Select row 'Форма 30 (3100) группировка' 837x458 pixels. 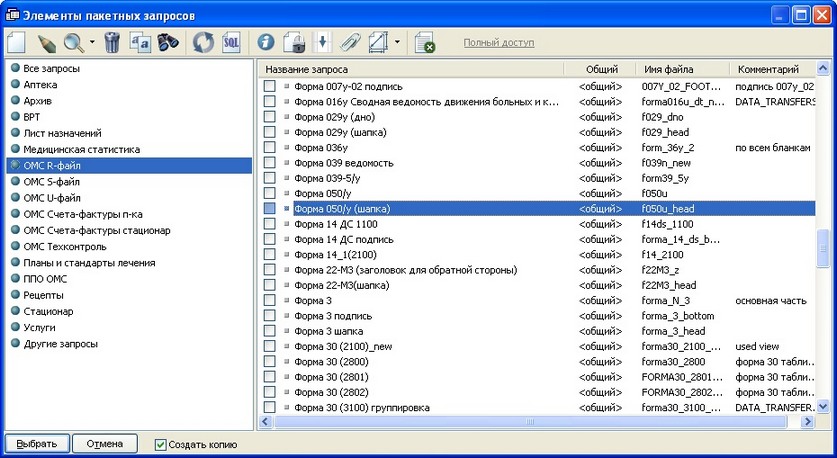[x=537, y=407]
